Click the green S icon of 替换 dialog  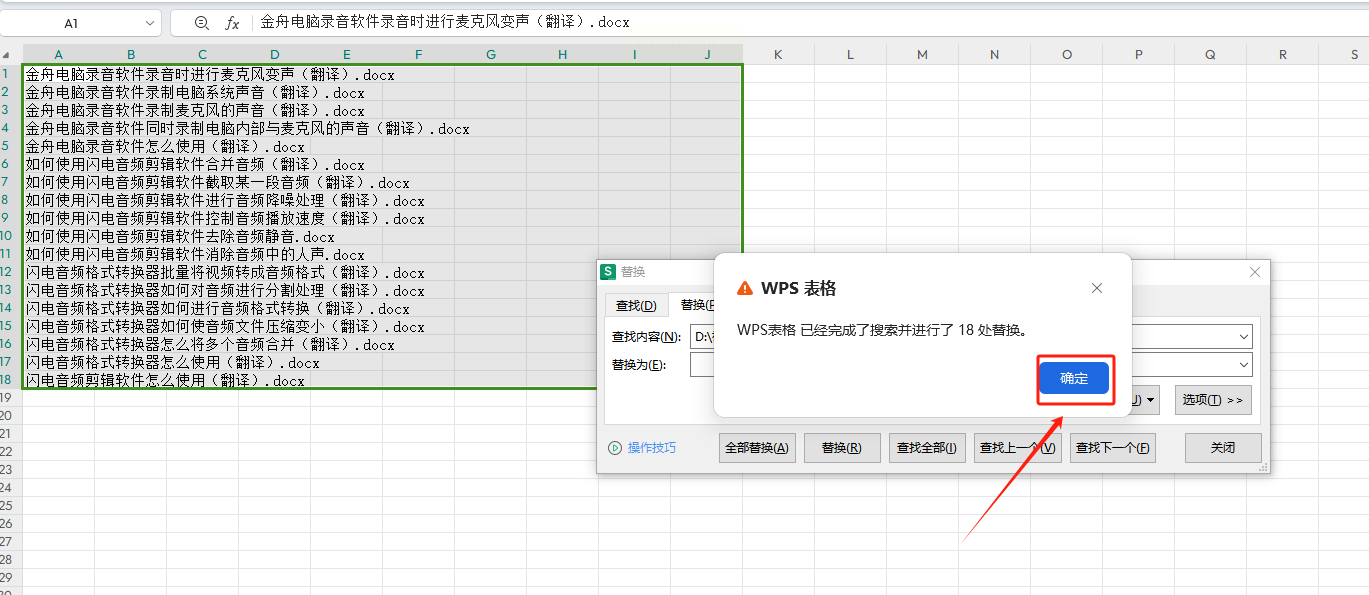coord(607,272)
